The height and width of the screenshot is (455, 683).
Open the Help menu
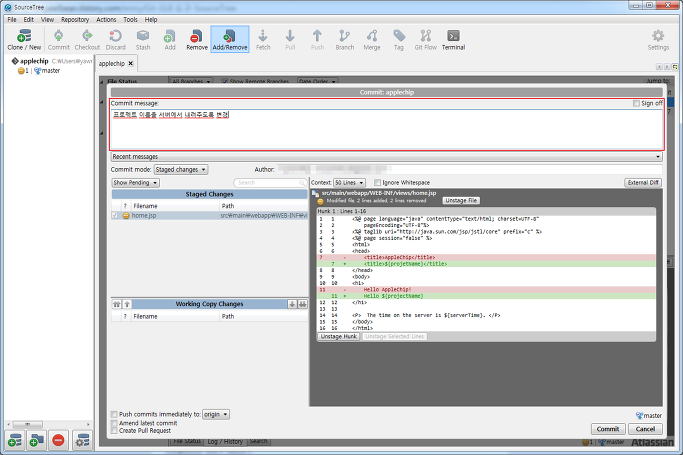151,20
